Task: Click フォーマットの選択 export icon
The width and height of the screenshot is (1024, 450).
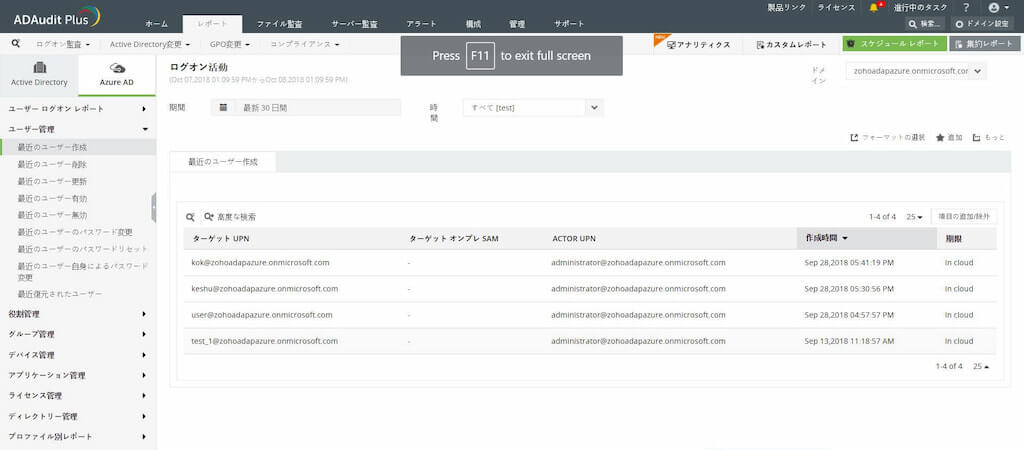Action: [854, 138]
